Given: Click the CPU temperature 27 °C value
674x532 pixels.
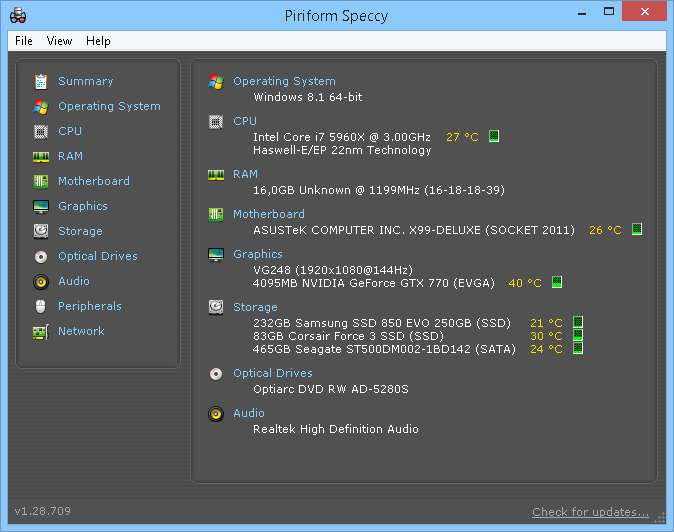Looking at the screenshot, I should tap(462, 137).
